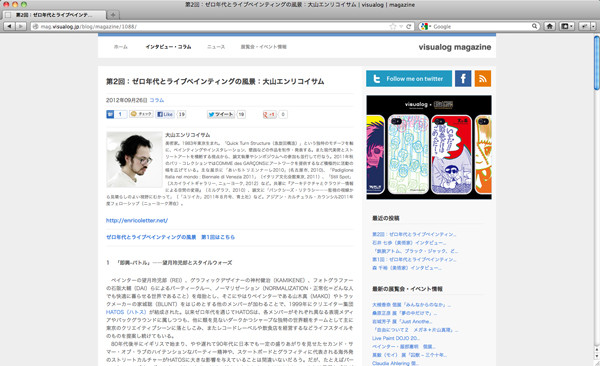Open the コラム category link by the date

[157, 100]
